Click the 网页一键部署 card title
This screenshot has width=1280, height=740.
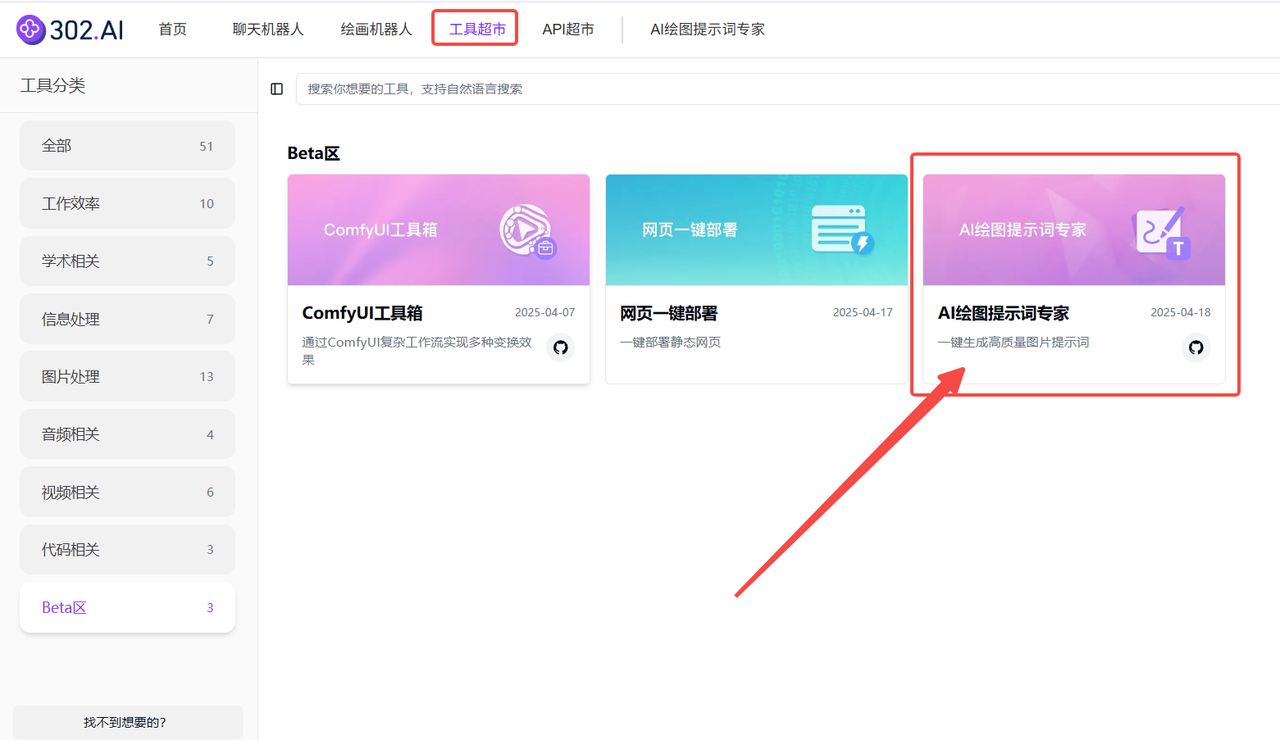pyautogui.click(x=668, y=313)
